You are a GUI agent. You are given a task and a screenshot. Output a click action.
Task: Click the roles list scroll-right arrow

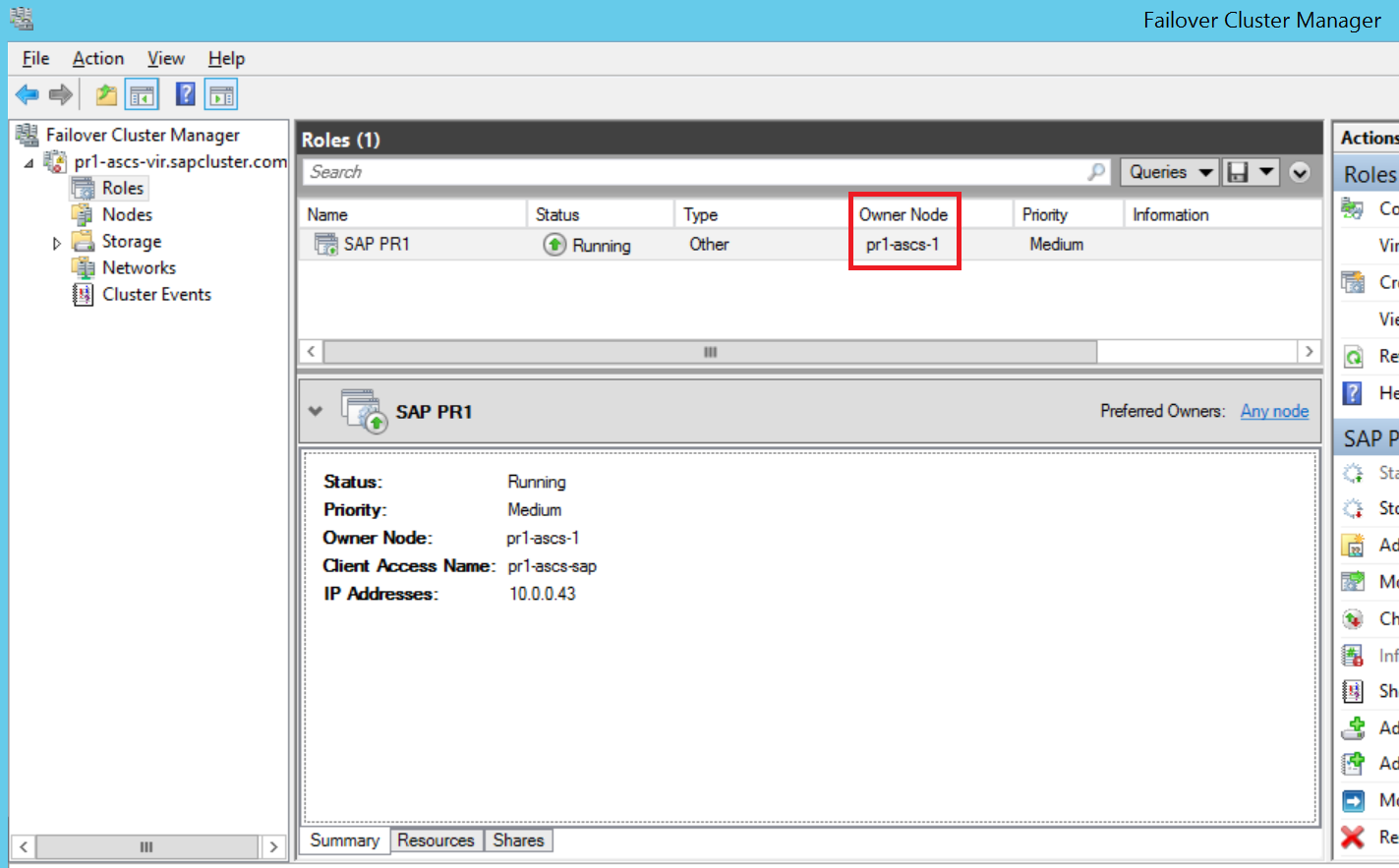click(1309, 352)
